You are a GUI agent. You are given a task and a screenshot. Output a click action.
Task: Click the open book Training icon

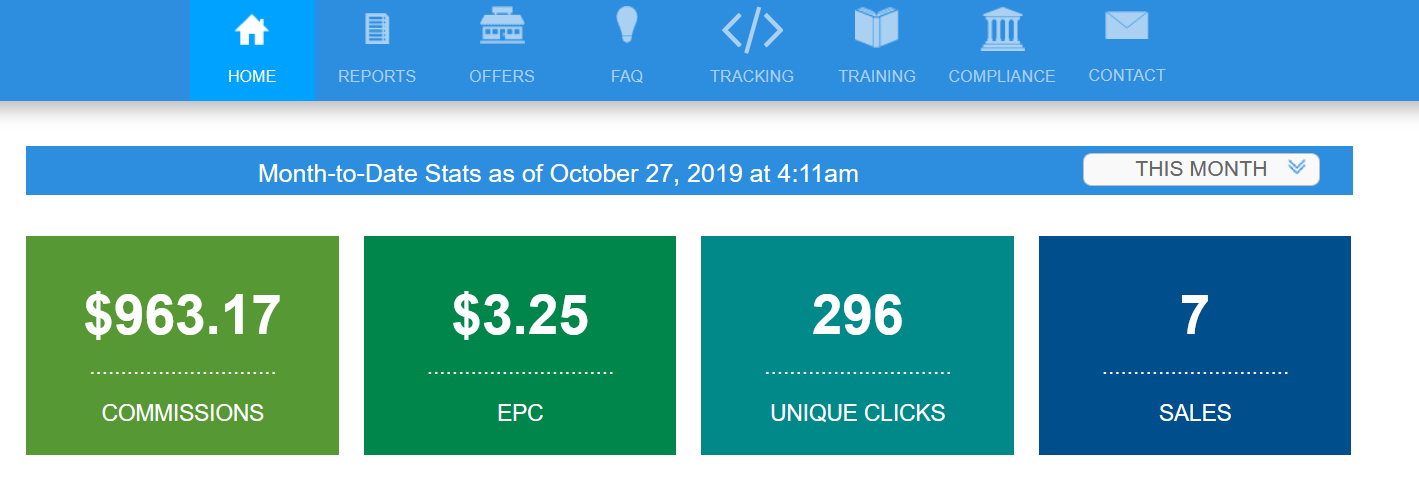coord(877,27)
